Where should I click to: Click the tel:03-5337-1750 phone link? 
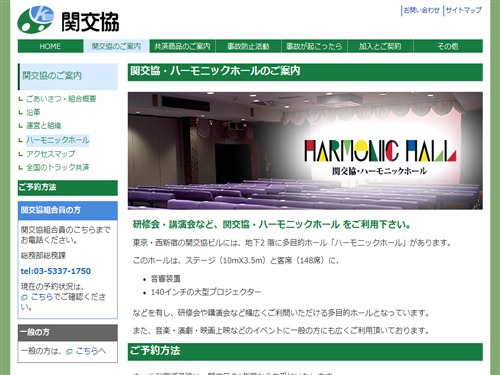56,271
